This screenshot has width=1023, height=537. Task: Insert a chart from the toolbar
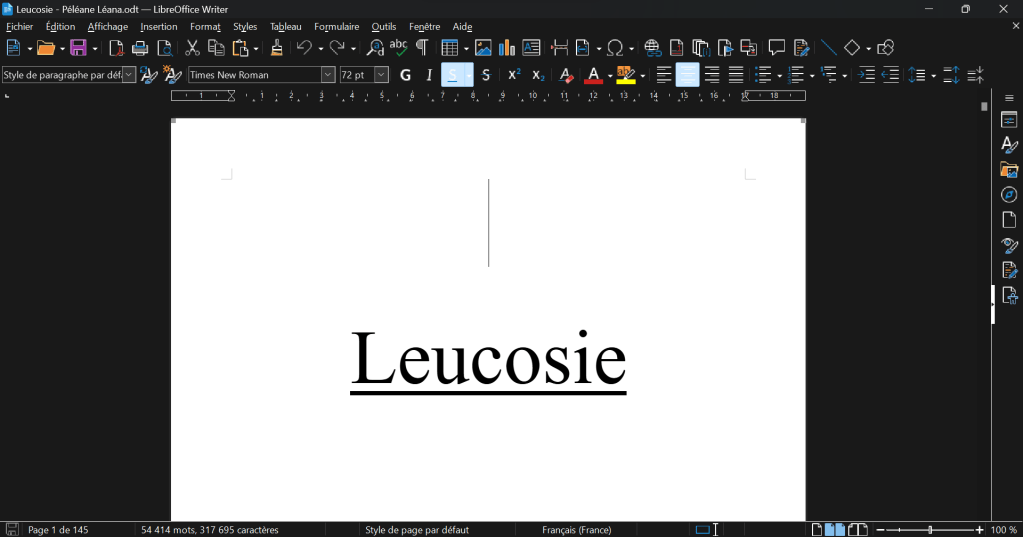(507, 48)
